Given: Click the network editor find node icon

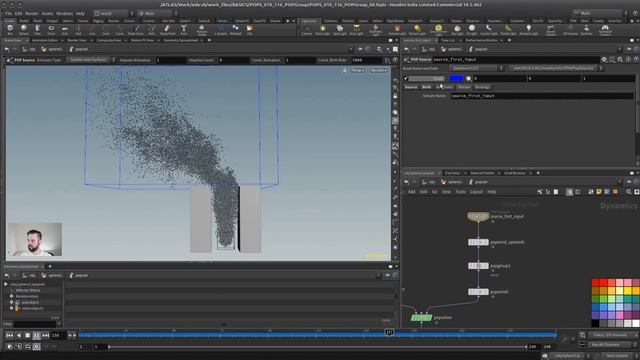Looking at the screenshot, I should coord(629,192).
